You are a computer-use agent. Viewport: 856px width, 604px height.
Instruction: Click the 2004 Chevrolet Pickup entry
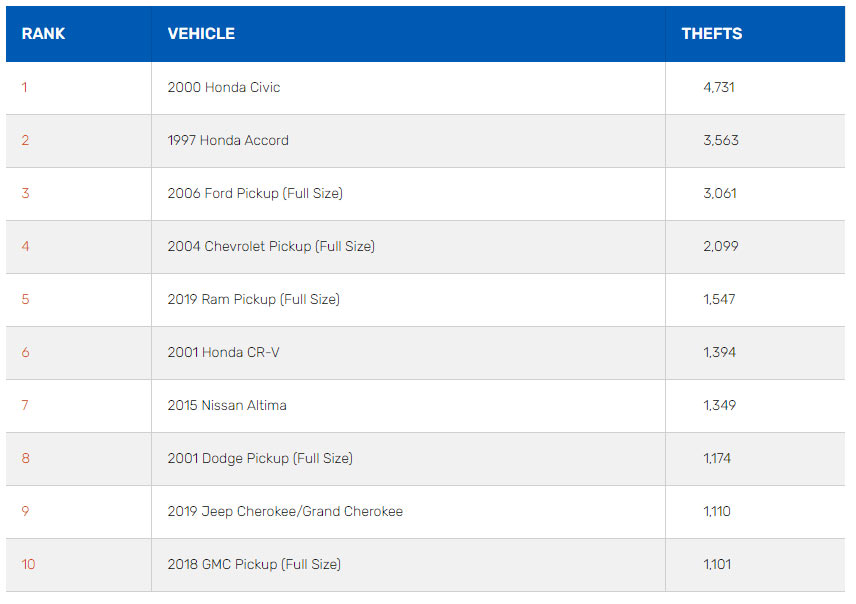pos(271,247)
